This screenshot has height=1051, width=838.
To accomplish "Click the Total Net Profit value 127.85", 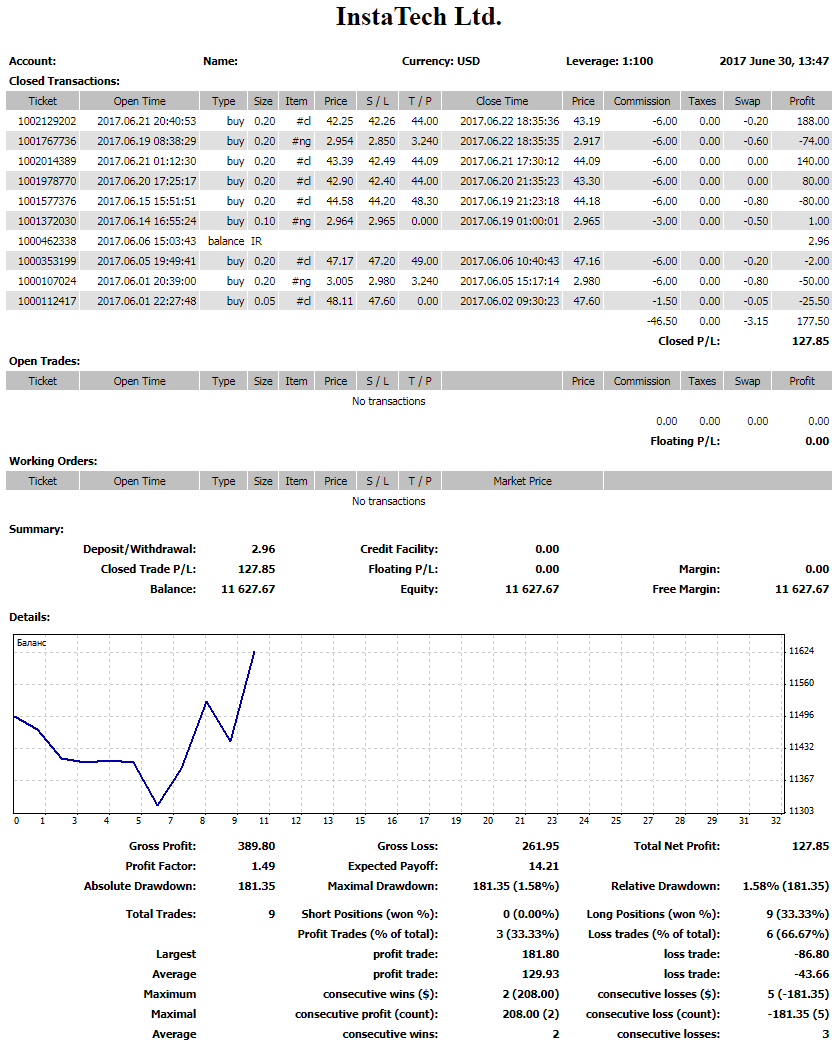I will 811,847.
